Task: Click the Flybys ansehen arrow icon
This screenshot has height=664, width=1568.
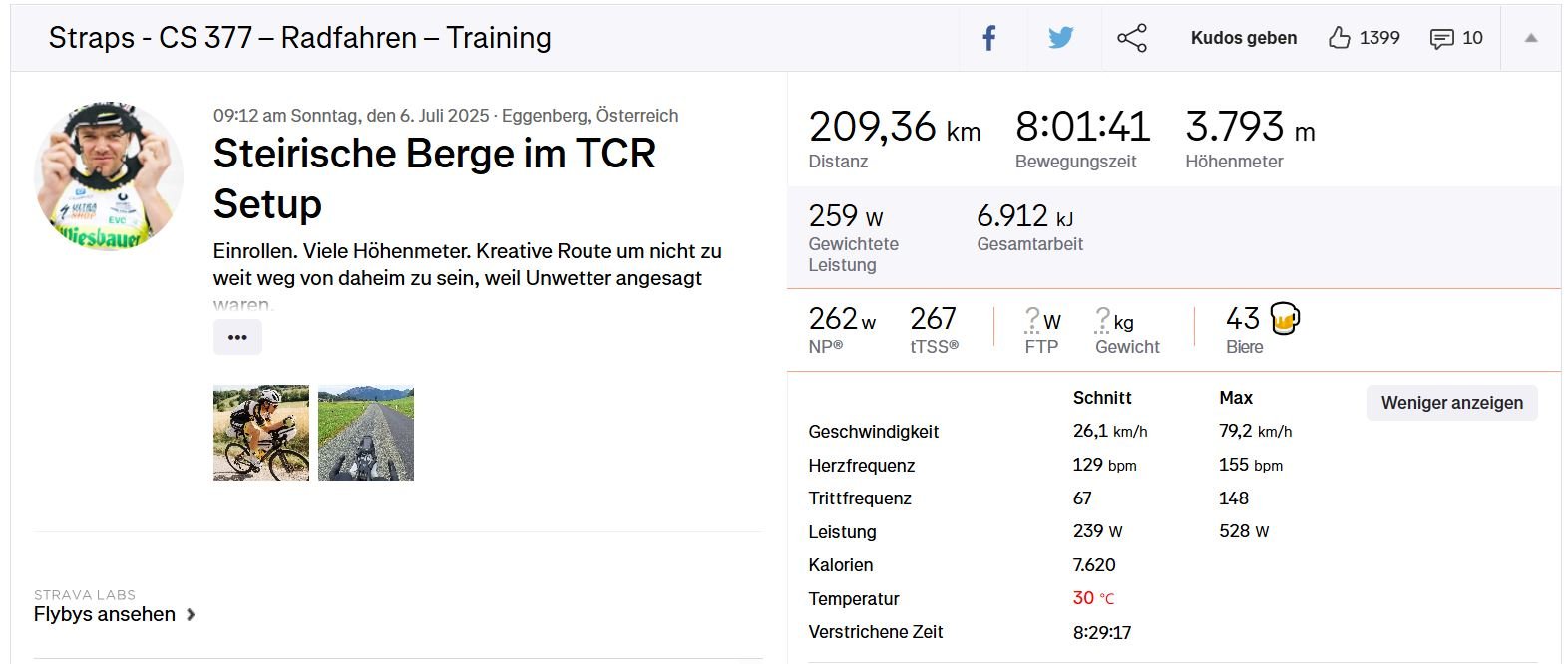Action: coord(191,614)
